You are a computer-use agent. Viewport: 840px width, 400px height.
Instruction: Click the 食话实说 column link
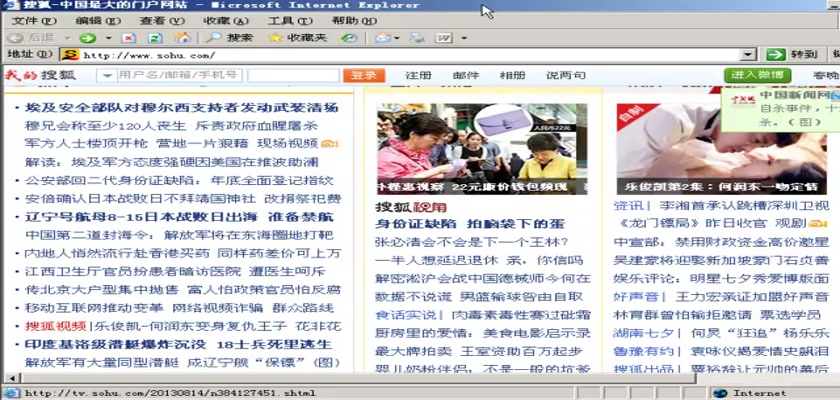[406, 314]
